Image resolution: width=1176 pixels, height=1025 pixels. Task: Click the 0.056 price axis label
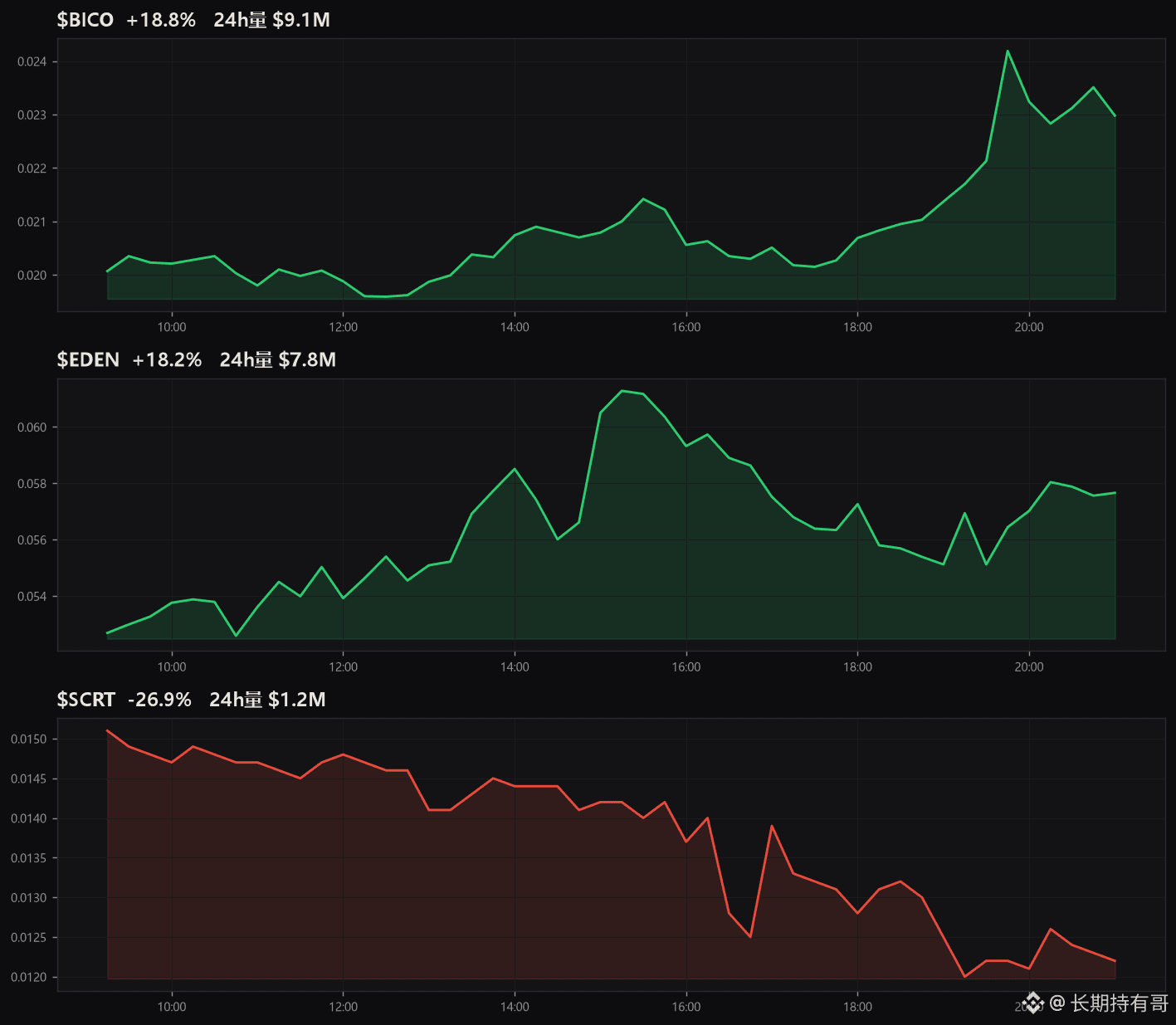tap(32, 540)
